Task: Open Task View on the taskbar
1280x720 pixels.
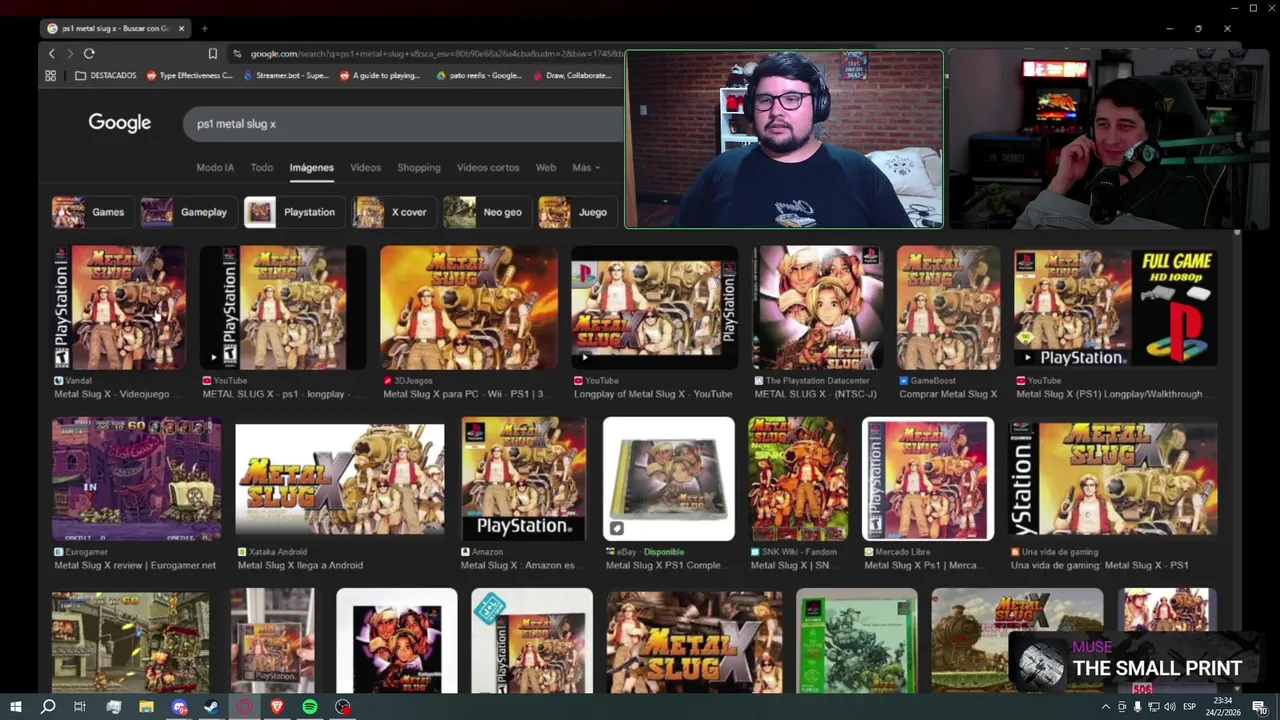Action: [80, 707]
